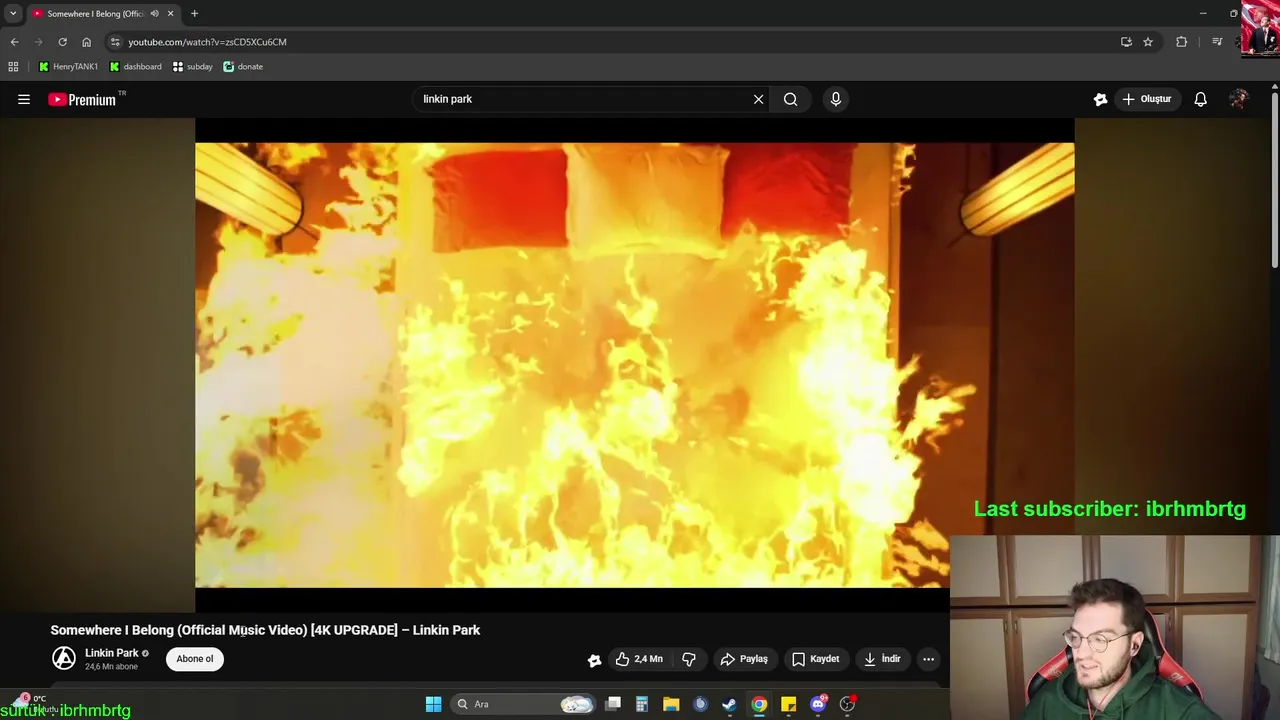The height and width of the screenshot is (720, 1280).
Task: Select the video title text
Action: 265,630
